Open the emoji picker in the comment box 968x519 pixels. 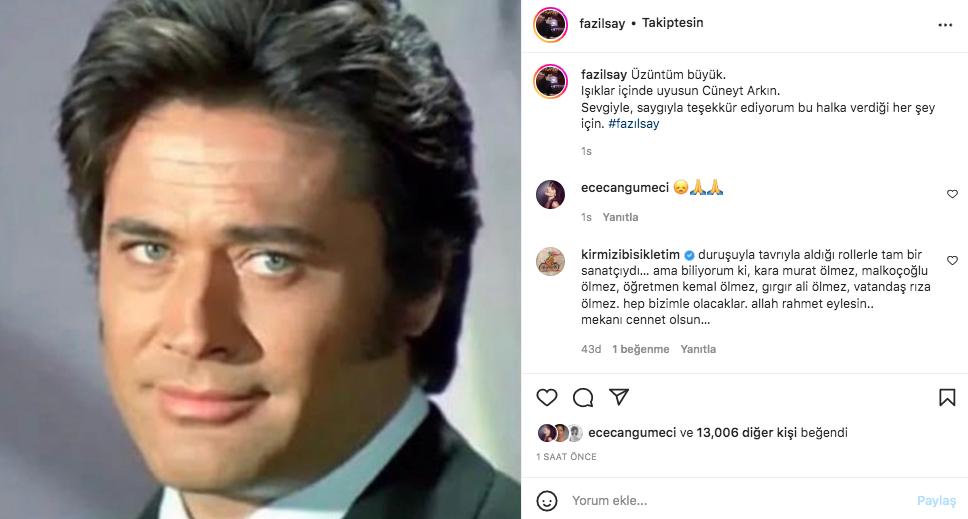pyautogui.click(x=546, y=500)
